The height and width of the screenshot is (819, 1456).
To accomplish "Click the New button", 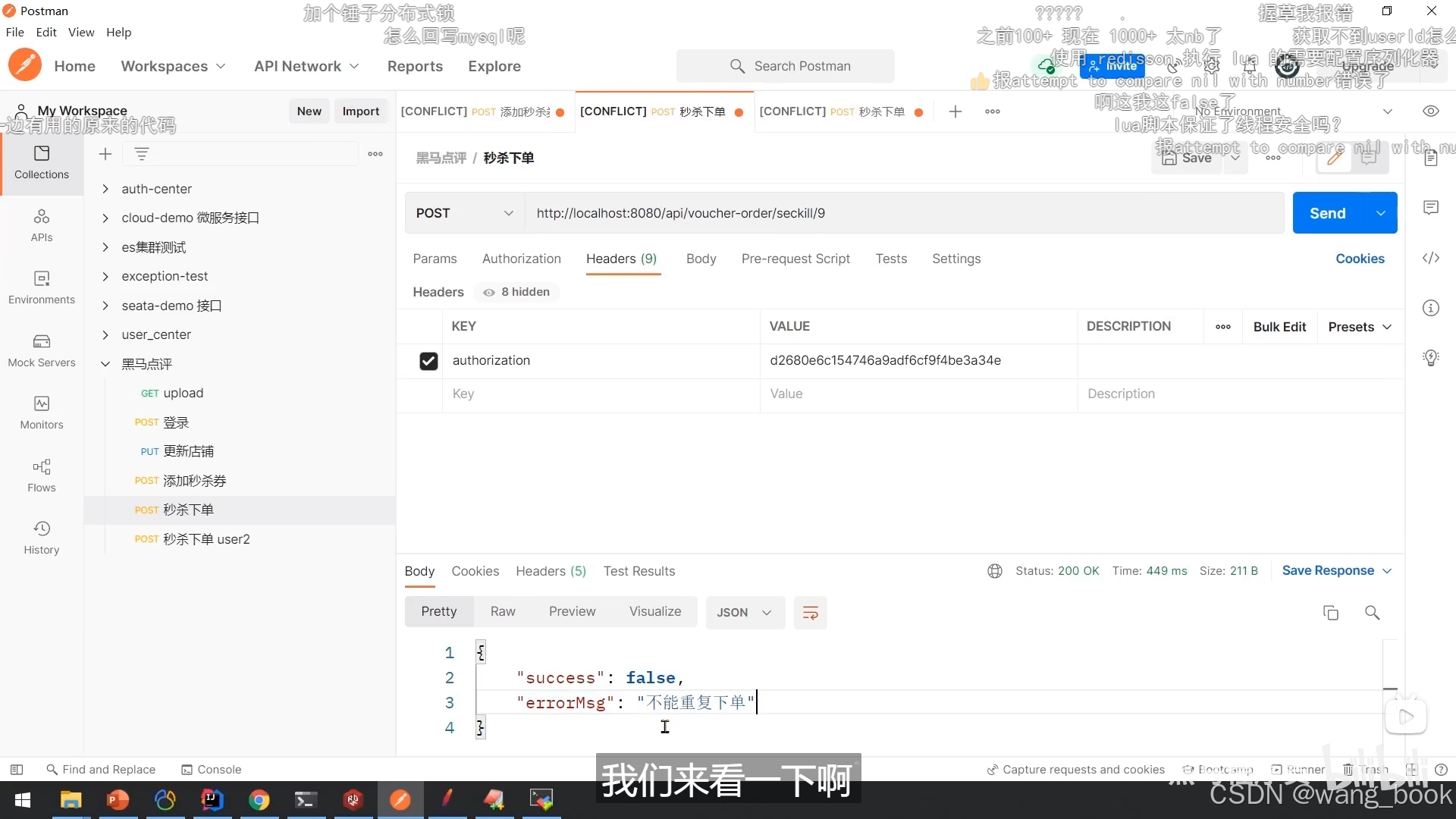I will tap(309, 111).
